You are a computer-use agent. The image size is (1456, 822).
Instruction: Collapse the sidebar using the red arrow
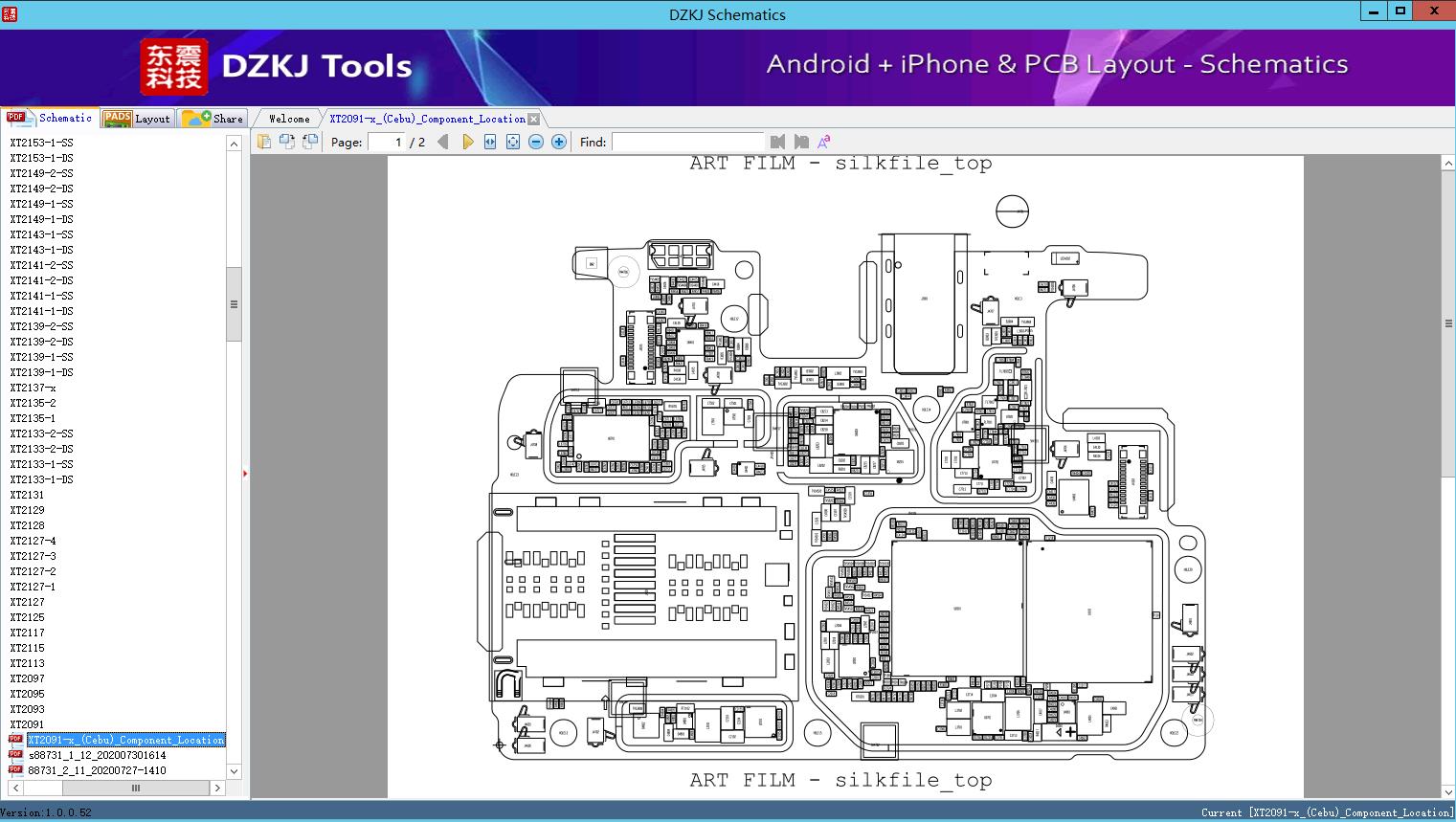tap(245, 474)
